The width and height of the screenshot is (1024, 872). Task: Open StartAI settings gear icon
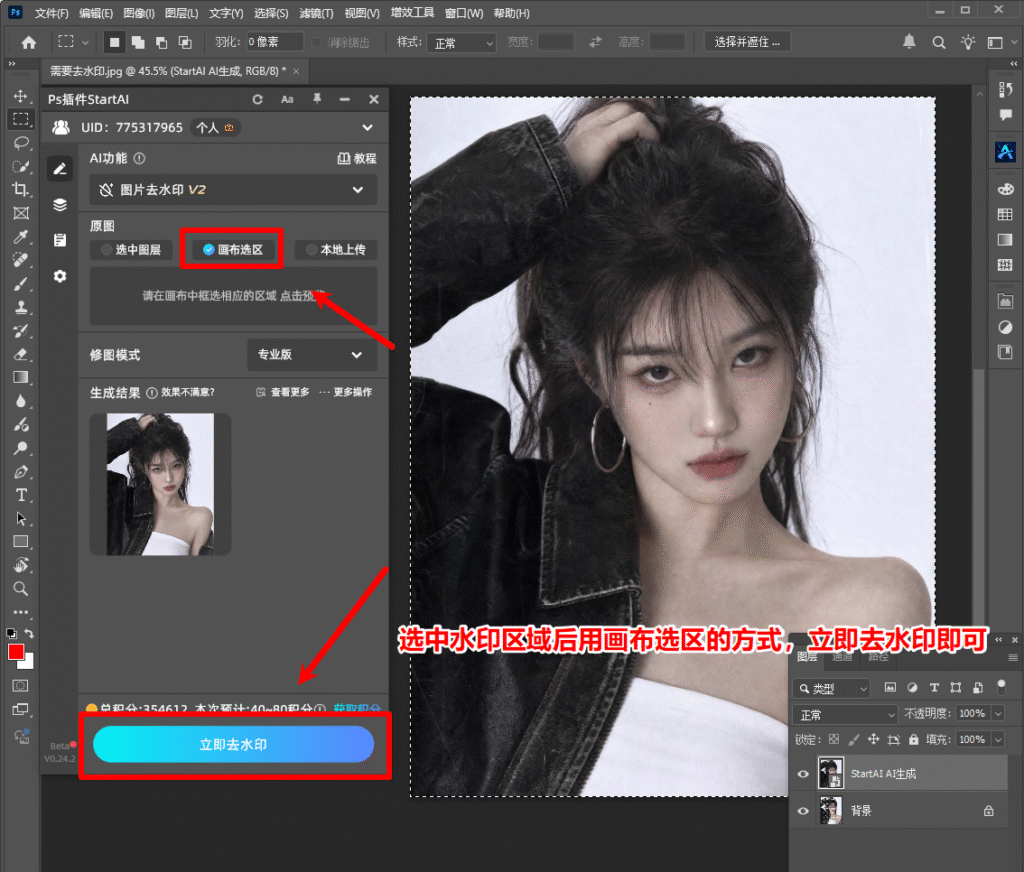click(60, 276)
